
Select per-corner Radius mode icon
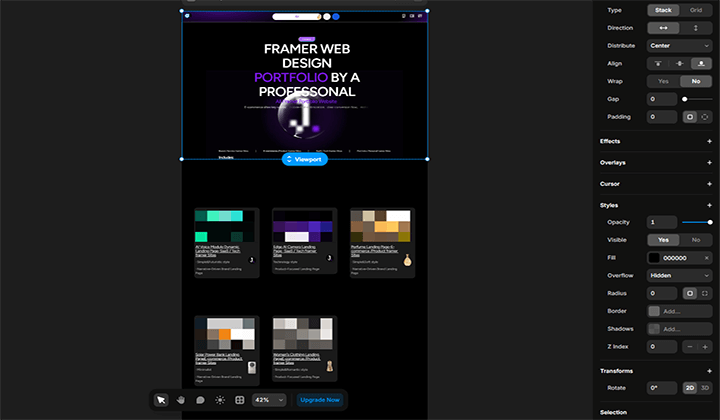point(705,293)
